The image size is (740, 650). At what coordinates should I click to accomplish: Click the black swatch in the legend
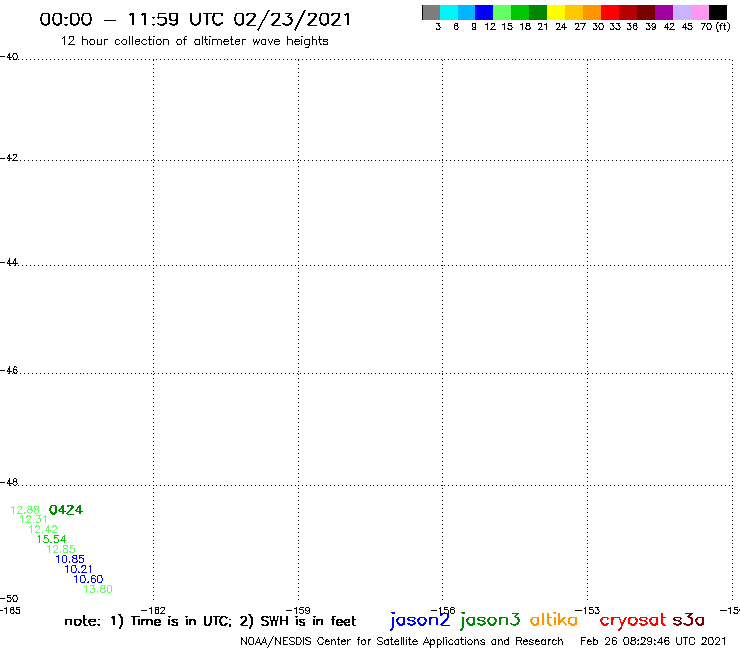coord(718,12)
